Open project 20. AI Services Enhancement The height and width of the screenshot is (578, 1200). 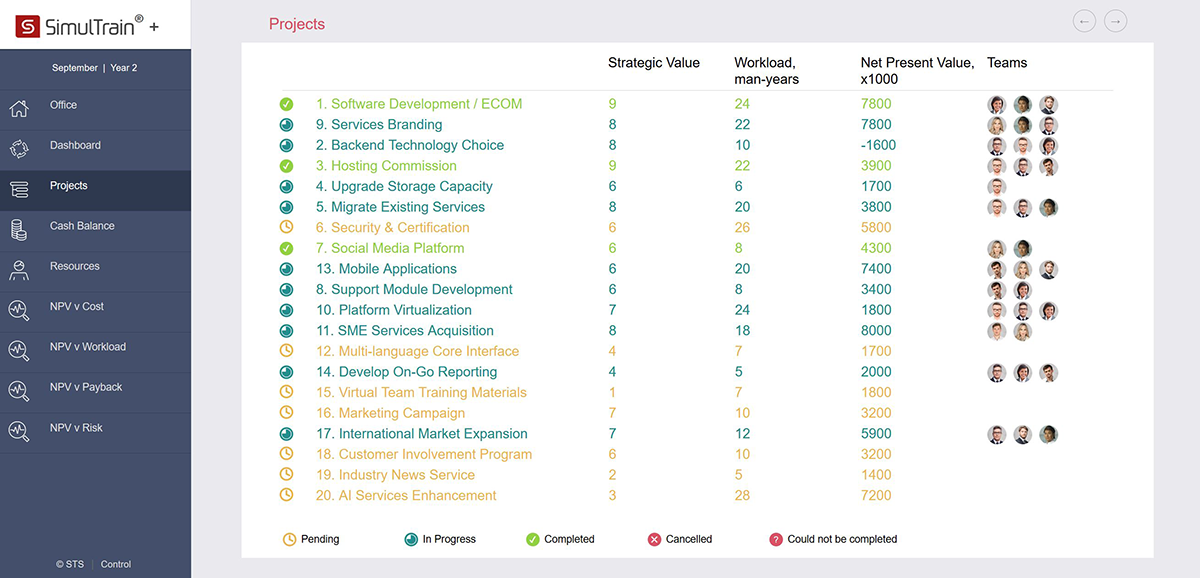pos(406,496)
